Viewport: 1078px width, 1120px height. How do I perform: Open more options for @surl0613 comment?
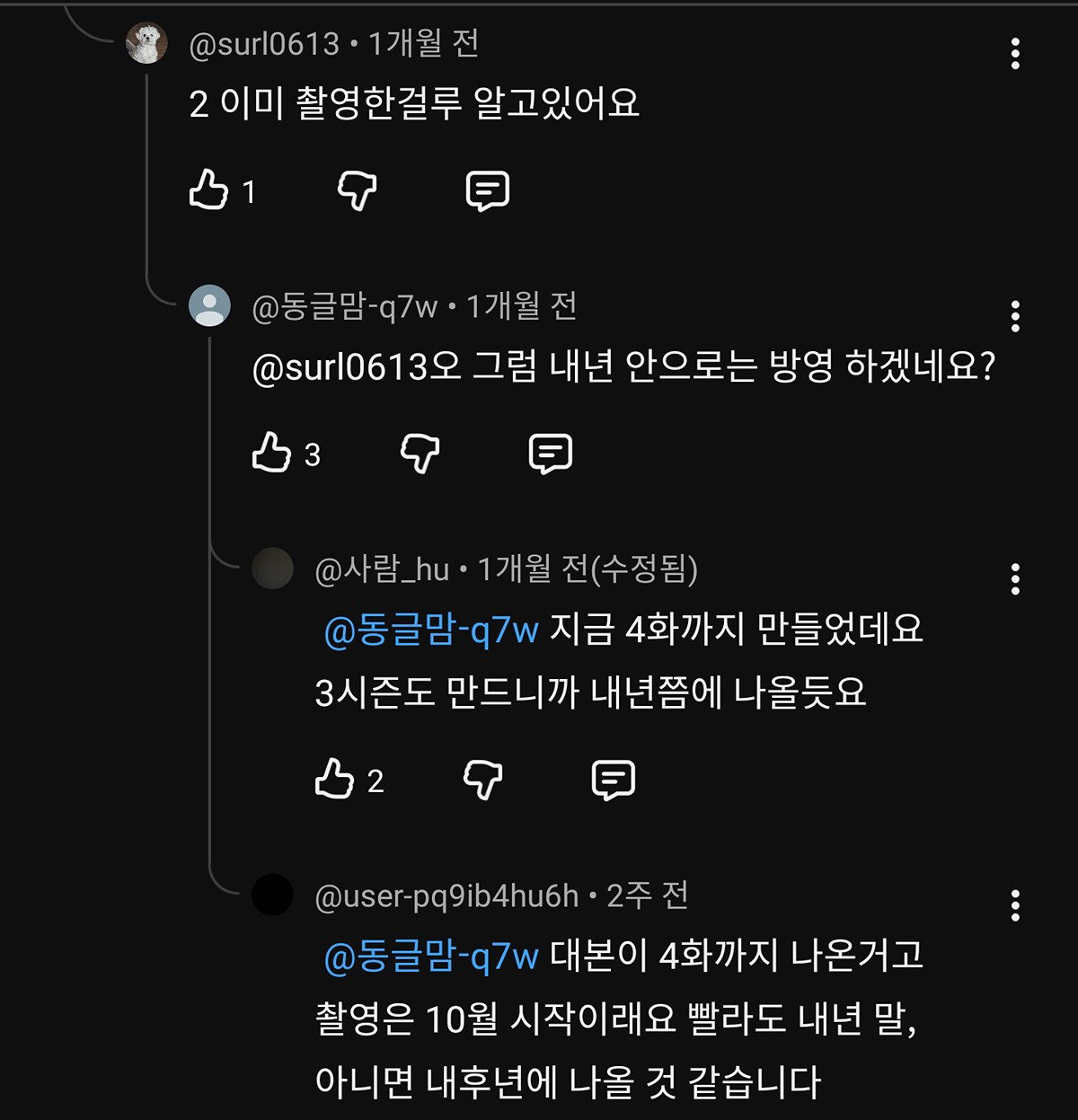1015,54
